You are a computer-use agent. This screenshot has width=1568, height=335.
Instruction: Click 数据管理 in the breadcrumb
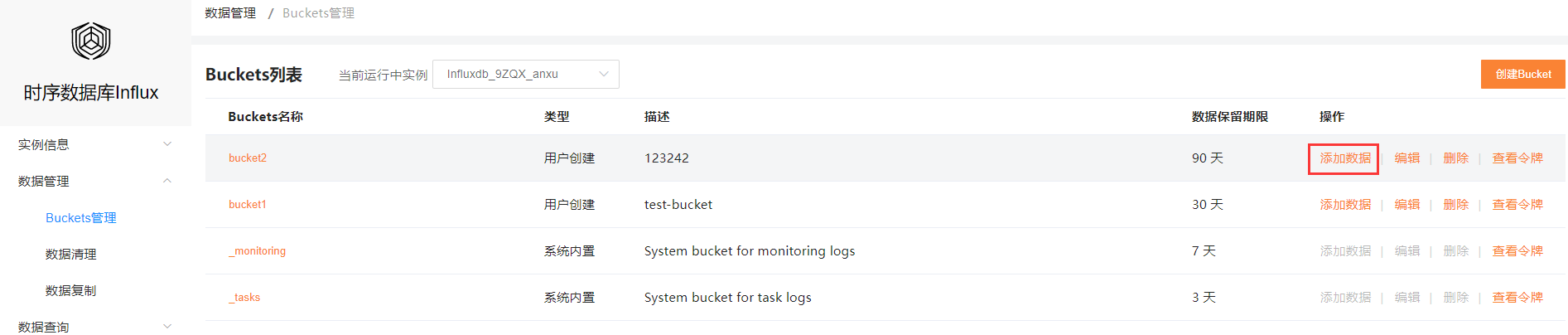point(230,13)
